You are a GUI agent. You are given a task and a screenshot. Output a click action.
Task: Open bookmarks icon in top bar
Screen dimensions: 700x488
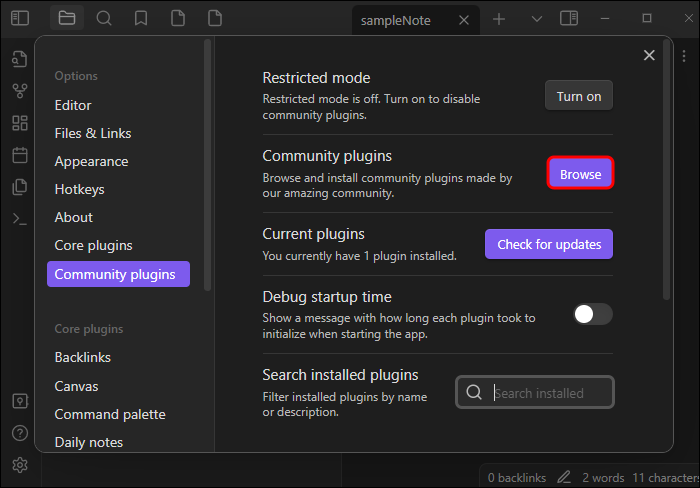click(141, 18)
